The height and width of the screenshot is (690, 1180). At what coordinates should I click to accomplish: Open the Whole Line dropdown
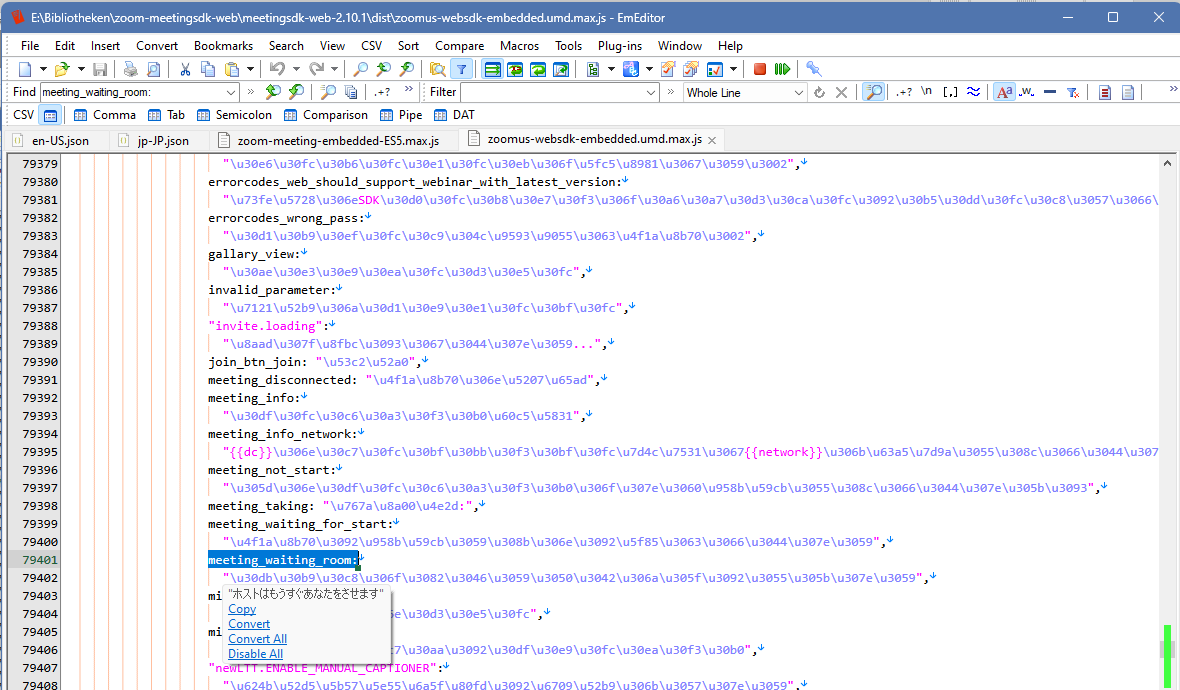point(799,92)
